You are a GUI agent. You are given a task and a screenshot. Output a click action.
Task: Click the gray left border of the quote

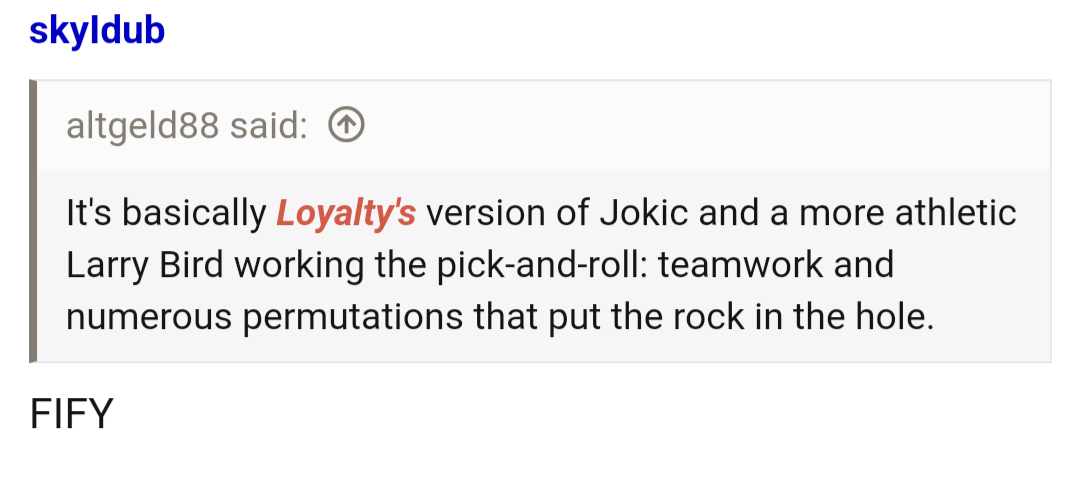click(33, 220)
